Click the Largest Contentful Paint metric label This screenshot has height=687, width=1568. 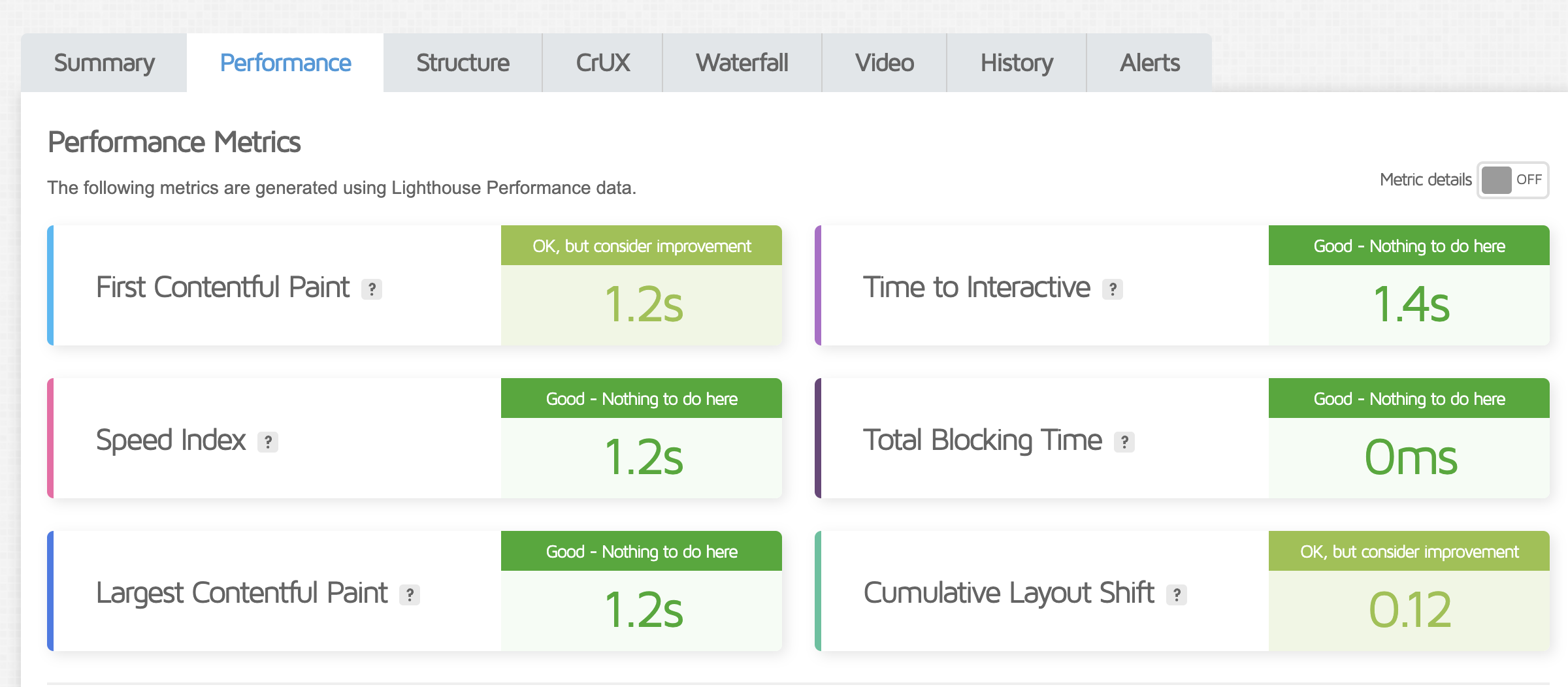(242, 593)
